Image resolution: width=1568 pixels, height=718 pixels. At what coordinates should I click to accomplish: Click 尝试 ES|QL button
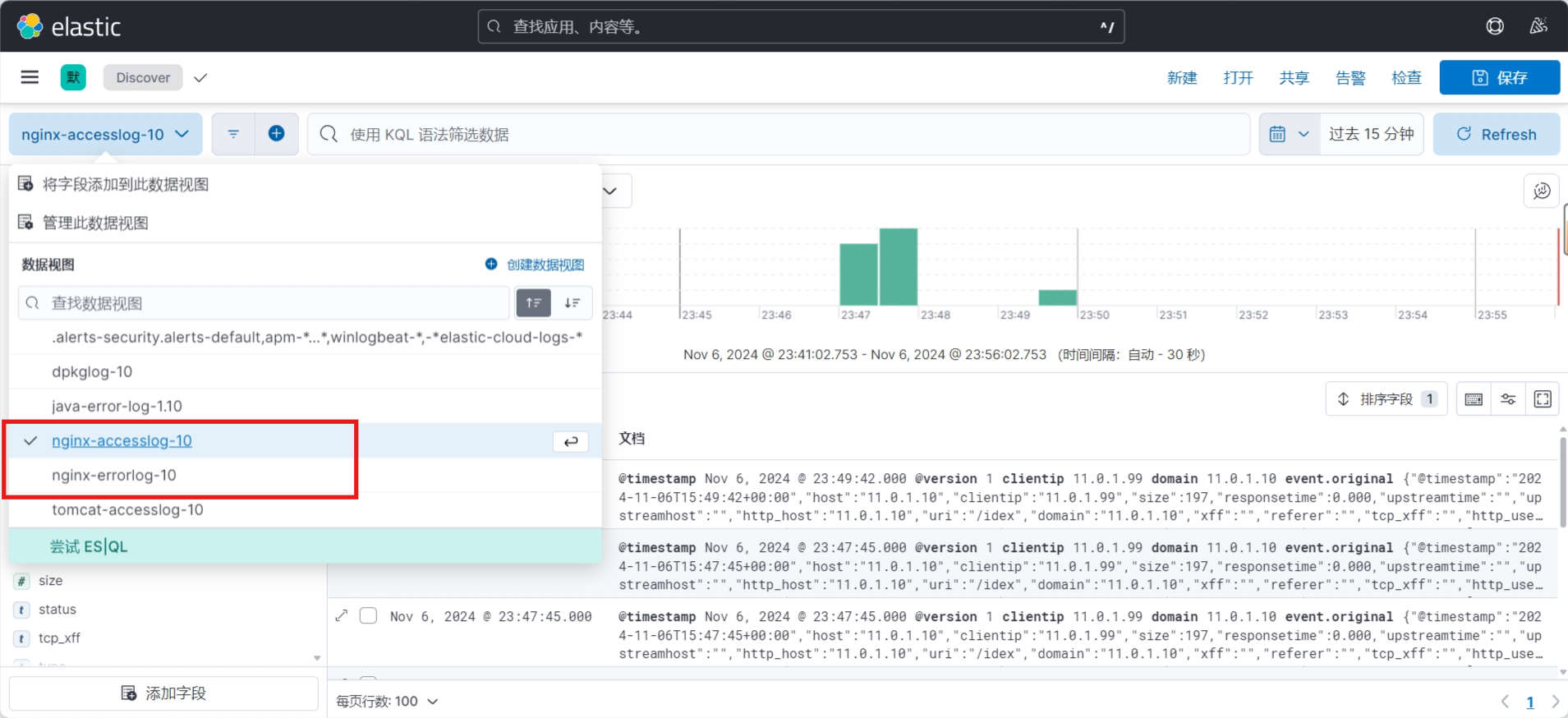pyautogui.click(x=305, y=546)
